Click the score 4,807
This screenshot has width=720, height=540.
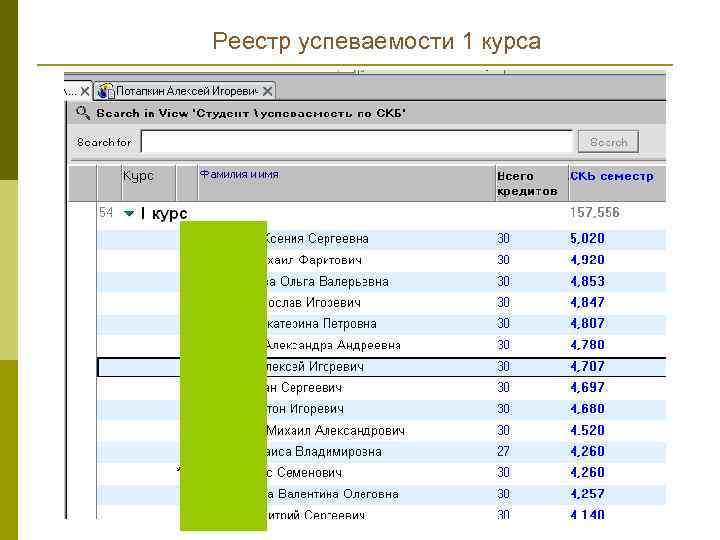coord(587,324)
